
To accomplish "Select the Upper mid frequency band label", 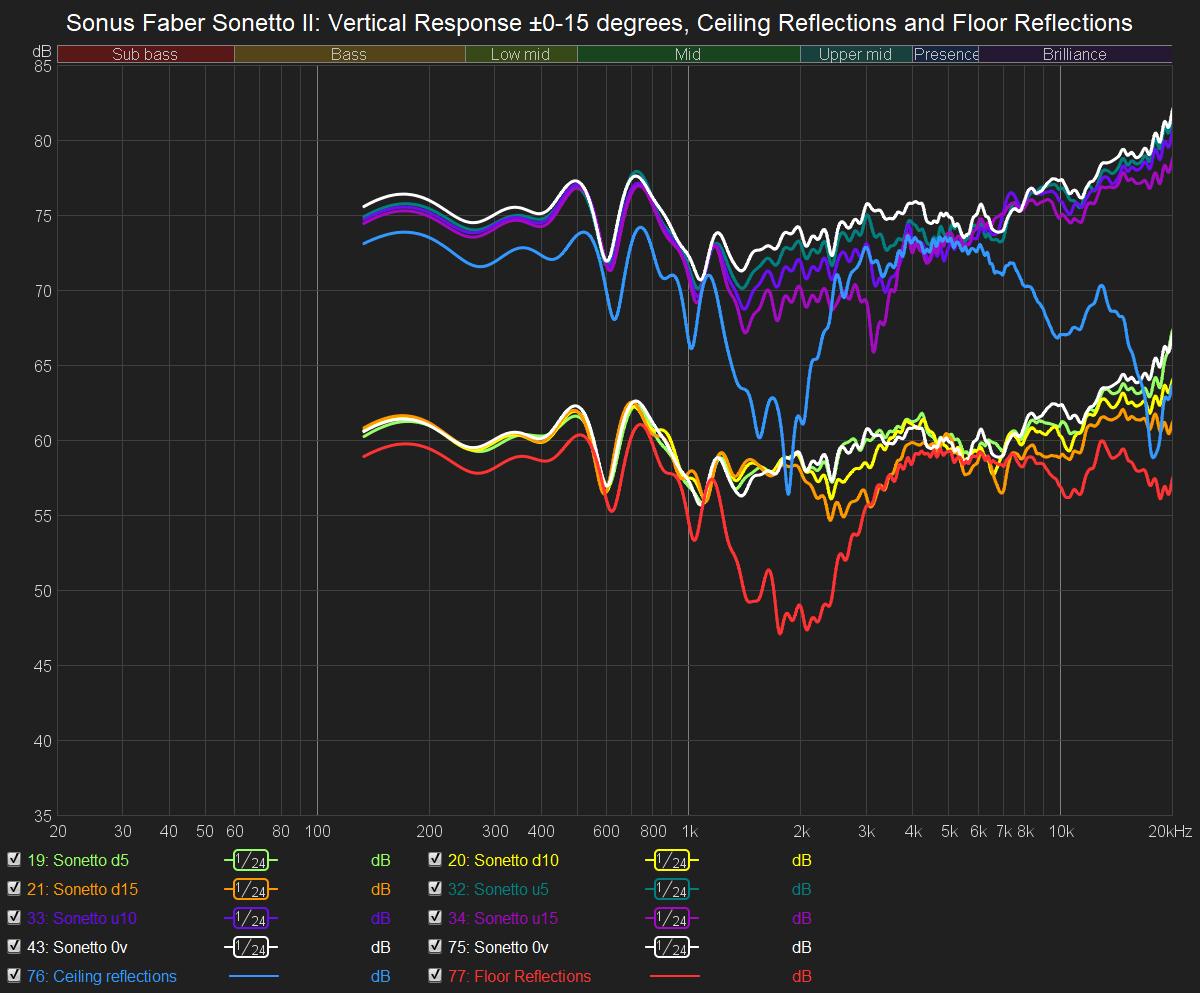I will pos(855,54).
